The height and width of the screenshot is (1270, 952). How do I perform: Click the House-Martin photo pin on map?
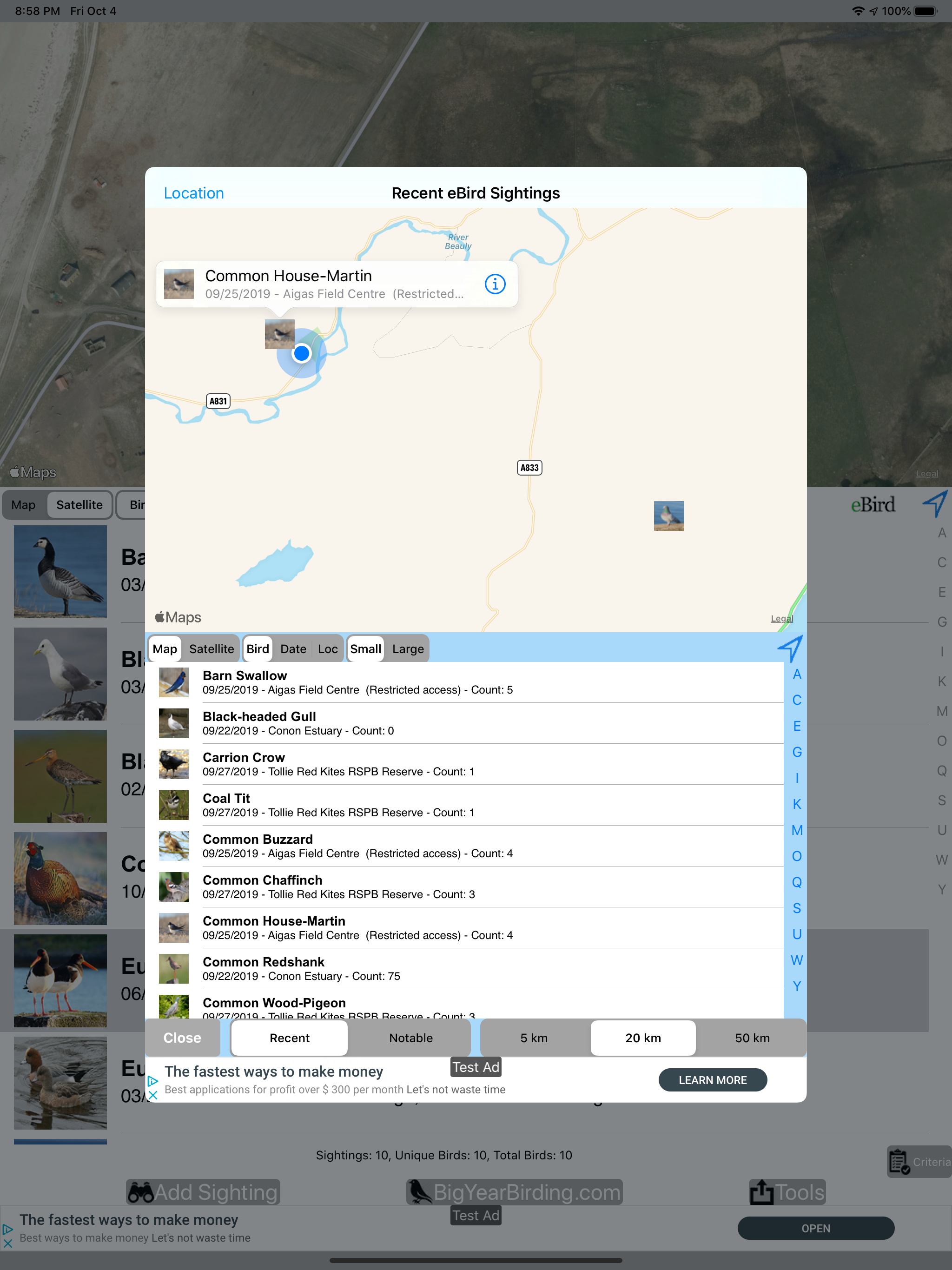tap(279, 334)
